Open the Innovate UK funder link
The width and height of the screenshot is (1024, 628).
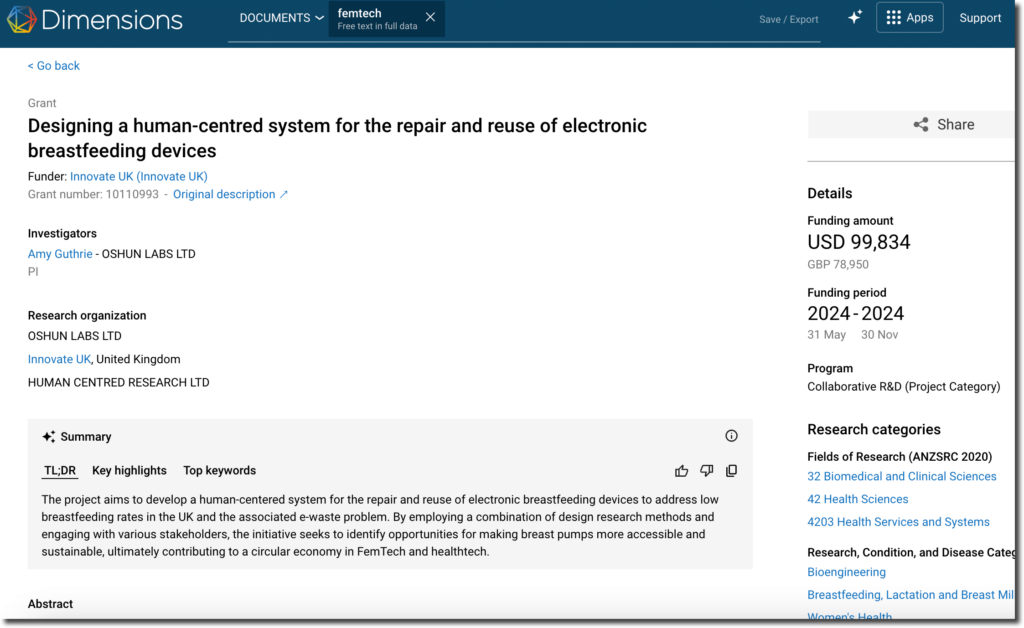[138, 177]
